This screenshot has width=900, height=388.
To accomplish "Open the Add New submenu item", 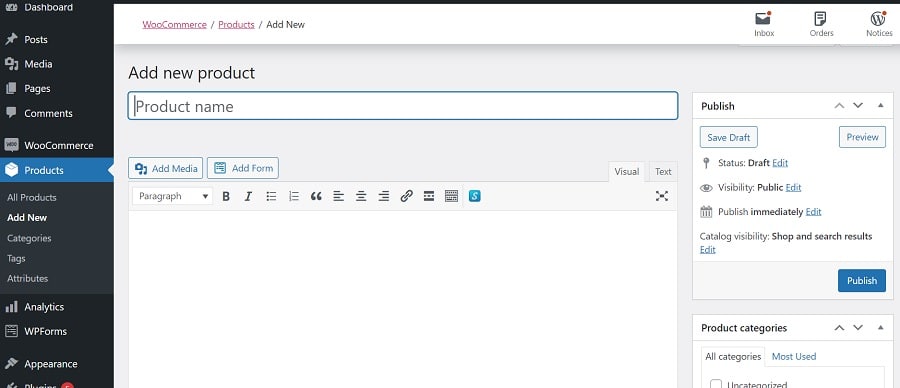I will point(27,218).
